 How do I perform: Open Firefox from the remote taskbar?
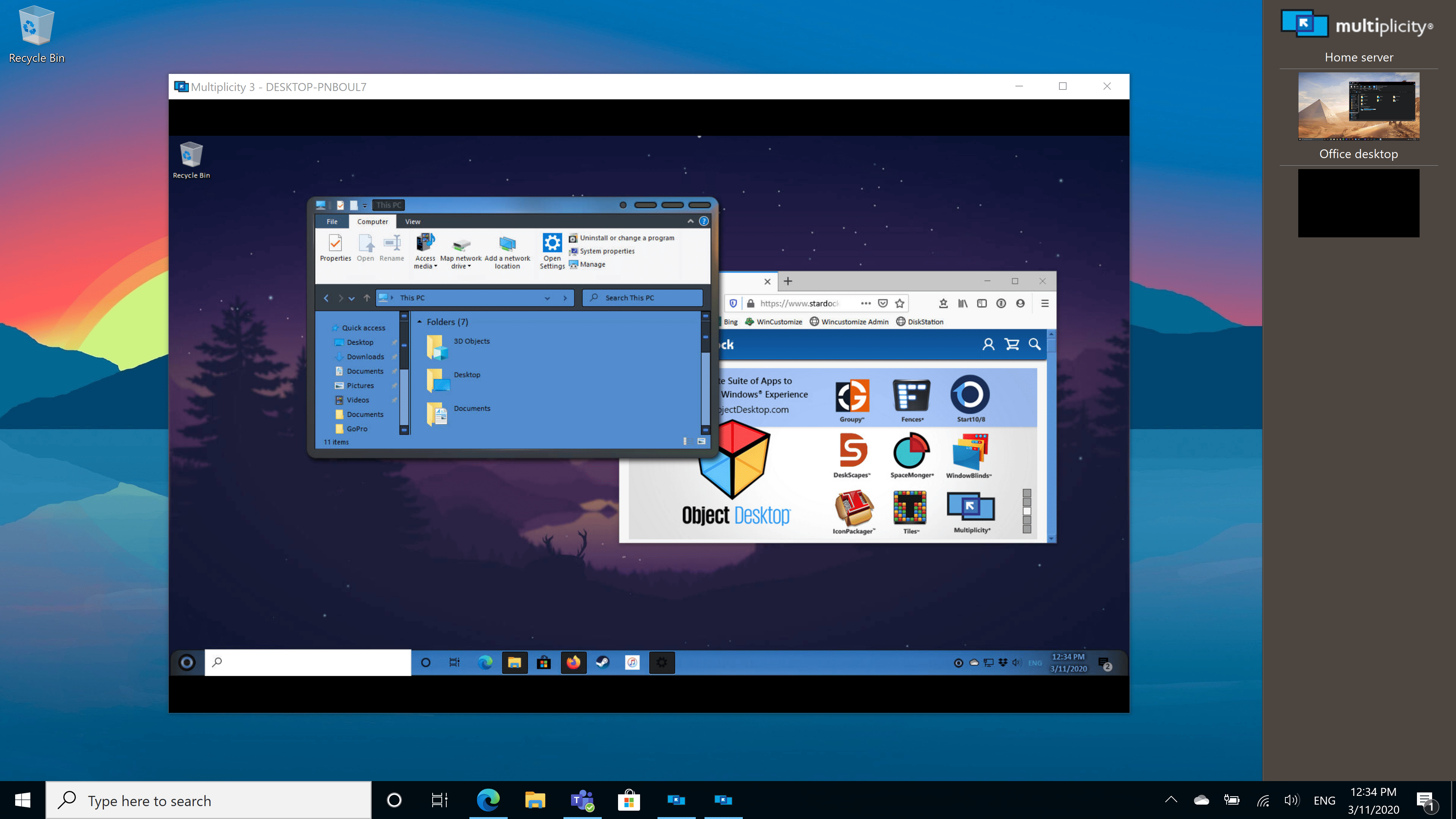click(x=574, y=662)
